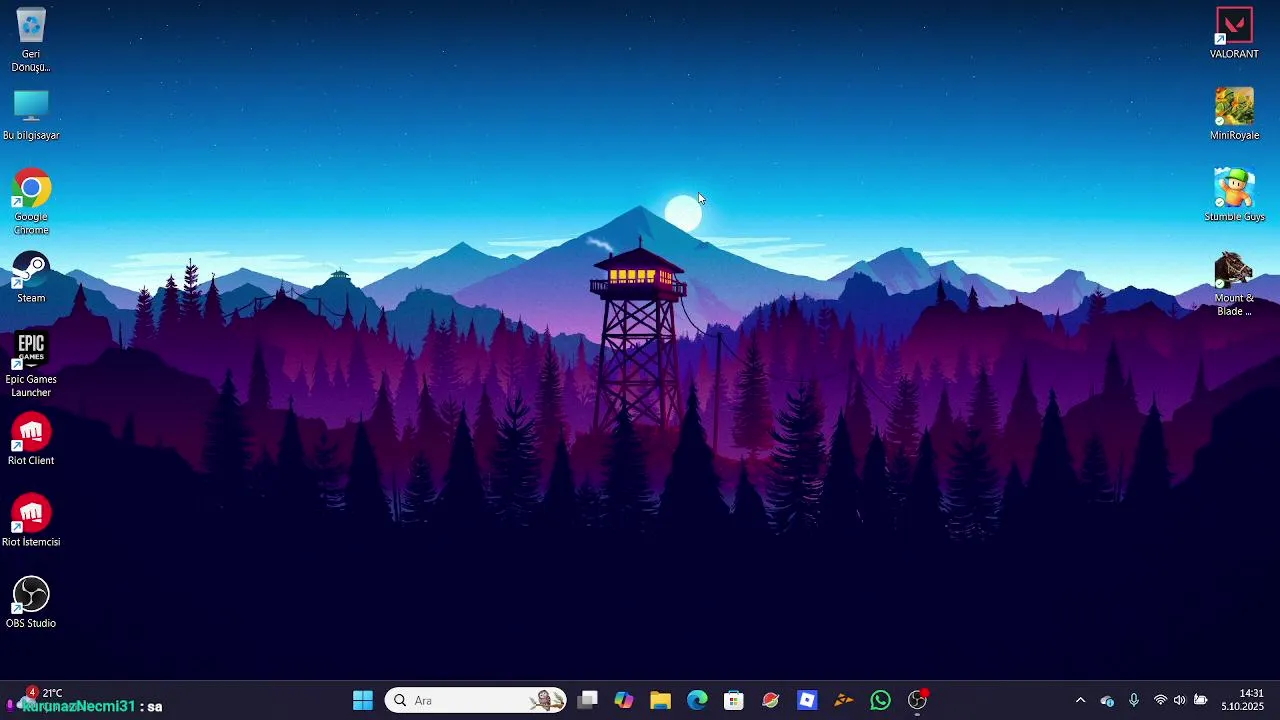Click the MiniRoyale desktop shortcut

1234,115
